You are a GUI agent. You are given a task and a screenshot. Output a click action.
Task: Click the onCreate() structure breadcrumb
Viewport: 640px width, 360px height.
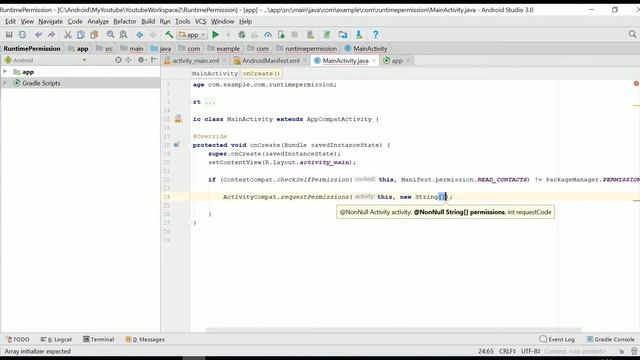click(x=261, y=73)
